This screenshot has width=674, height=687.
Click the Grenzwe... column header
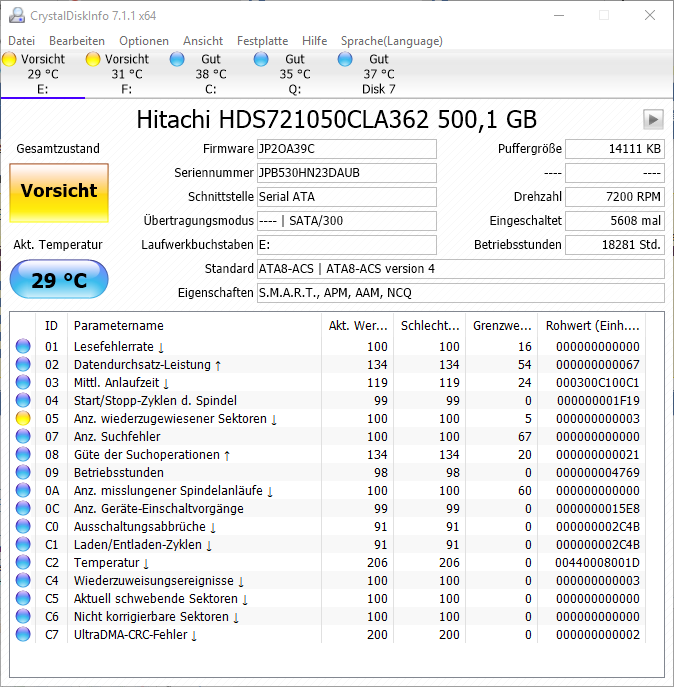coord(502,326)
